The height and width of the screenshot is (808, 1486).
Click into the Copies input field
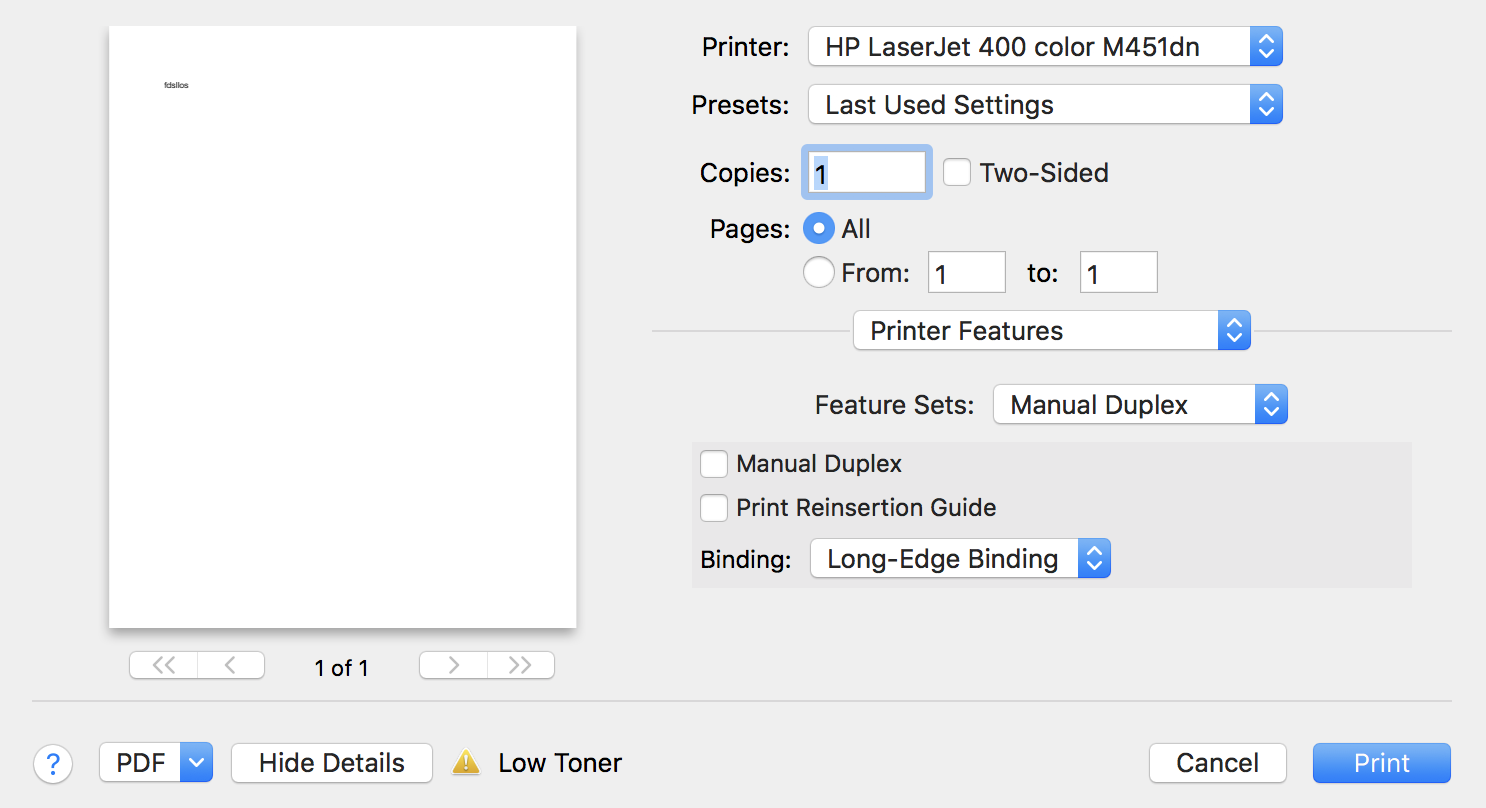pos(867,173)
